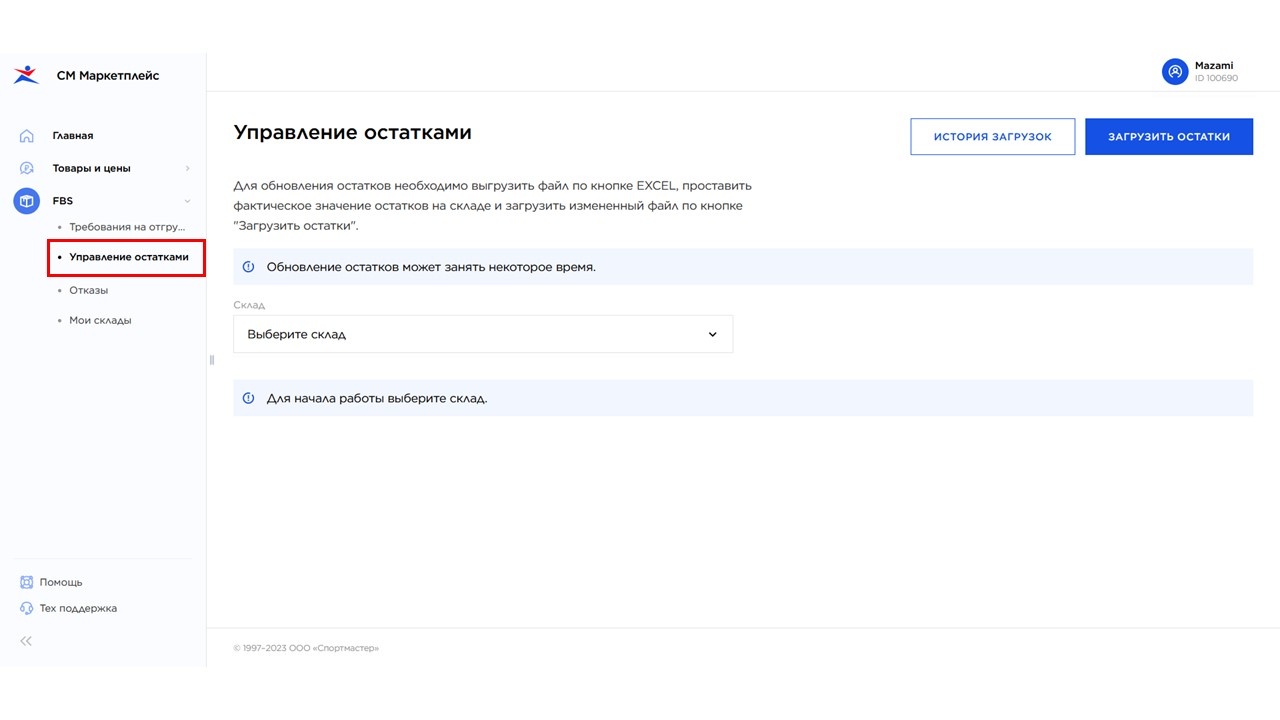Click info icon beside Обновление остатков notice
The width and height of the screenshot is (1280, 720).
tap(249, 267)
